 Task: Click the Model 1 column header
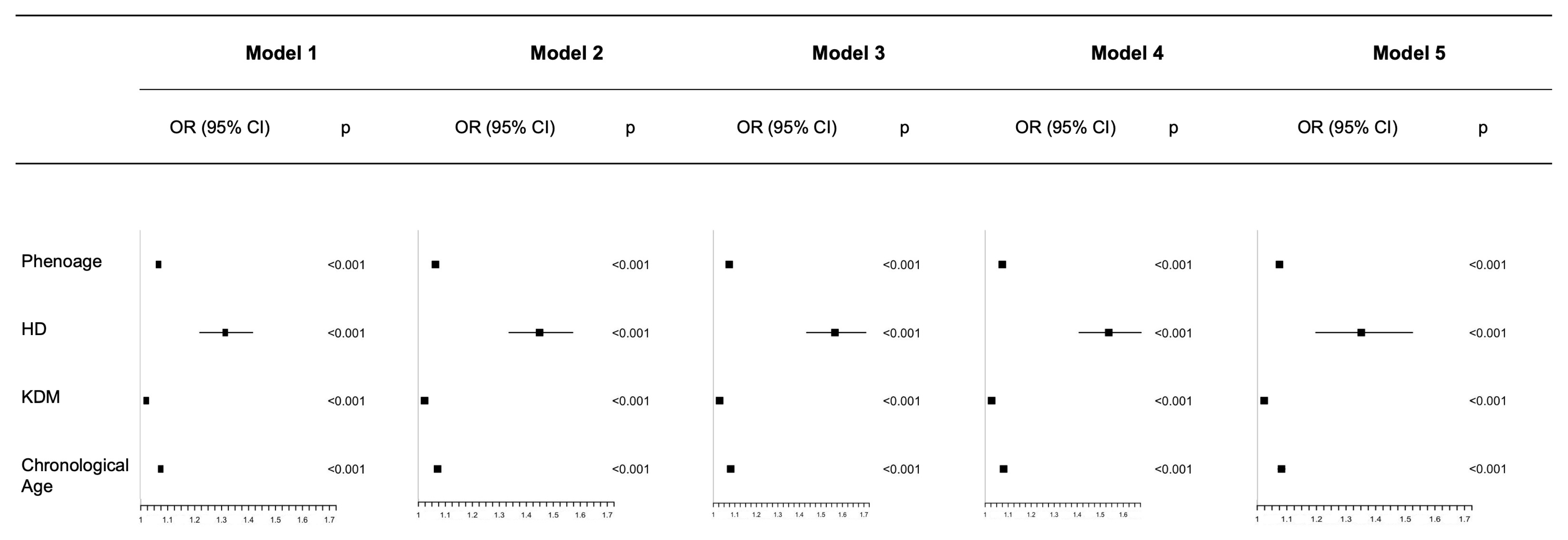tap(281, 53)
